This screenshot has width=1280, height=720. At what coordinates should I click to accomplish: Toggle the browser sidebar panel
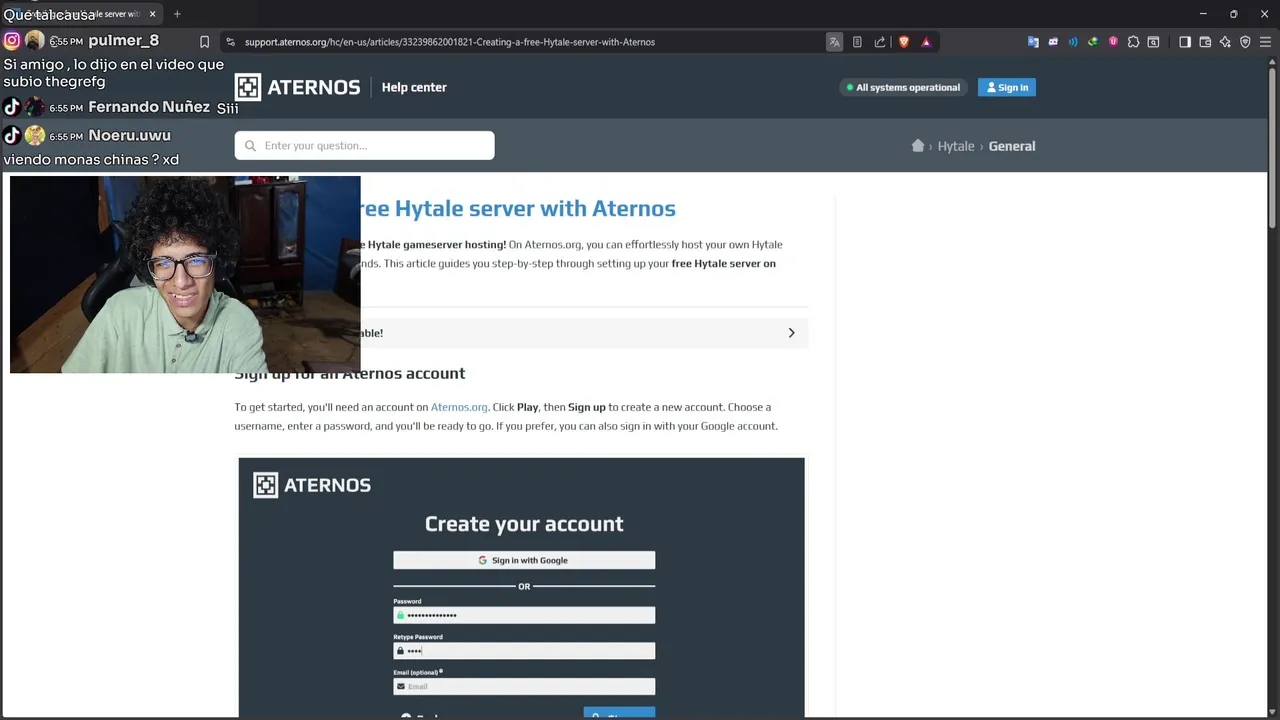(1185, 42)
